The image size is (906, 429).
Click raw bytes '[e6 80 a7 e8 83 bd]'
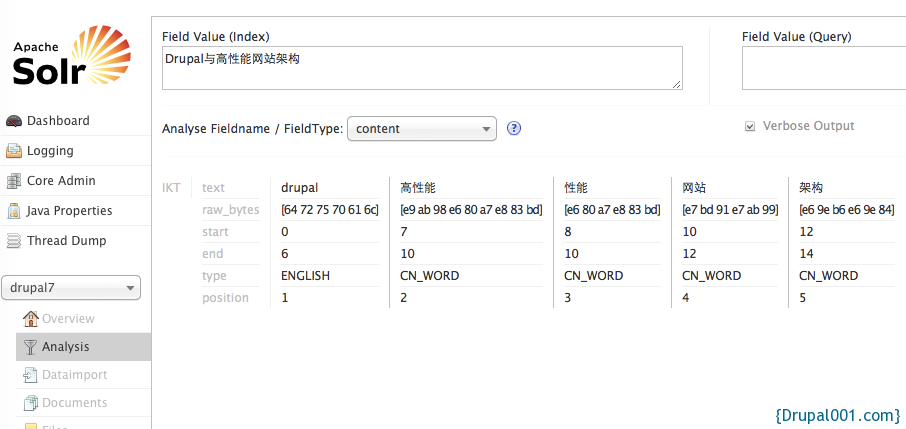coord(612,210)
